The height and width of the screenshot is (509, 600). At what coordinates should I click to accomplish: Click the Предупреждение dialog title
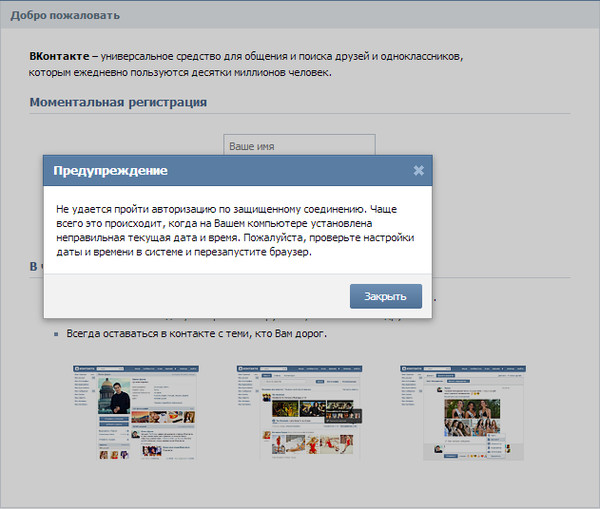pos(111,171)
